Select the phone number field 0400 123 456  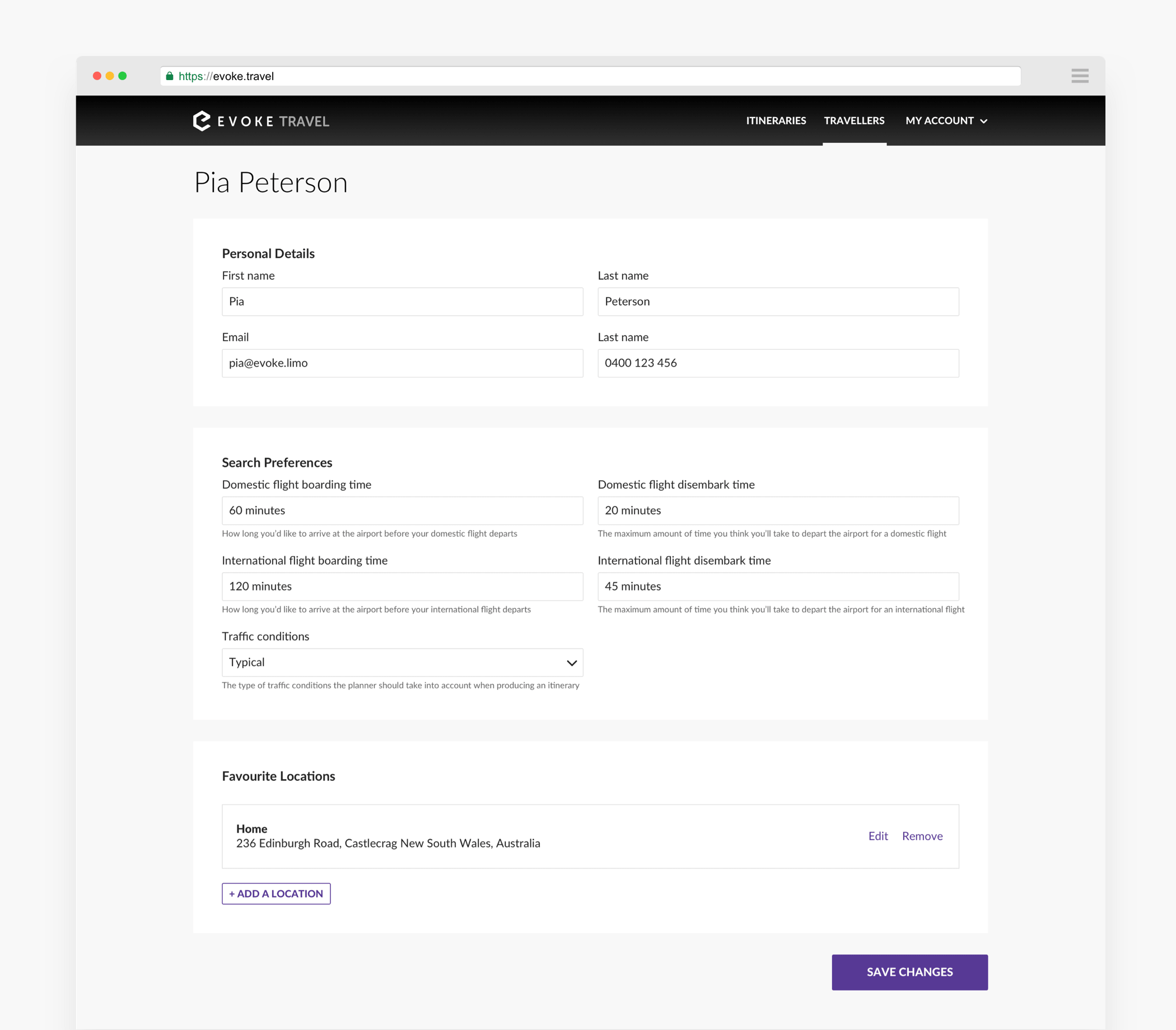click(777, 363)
